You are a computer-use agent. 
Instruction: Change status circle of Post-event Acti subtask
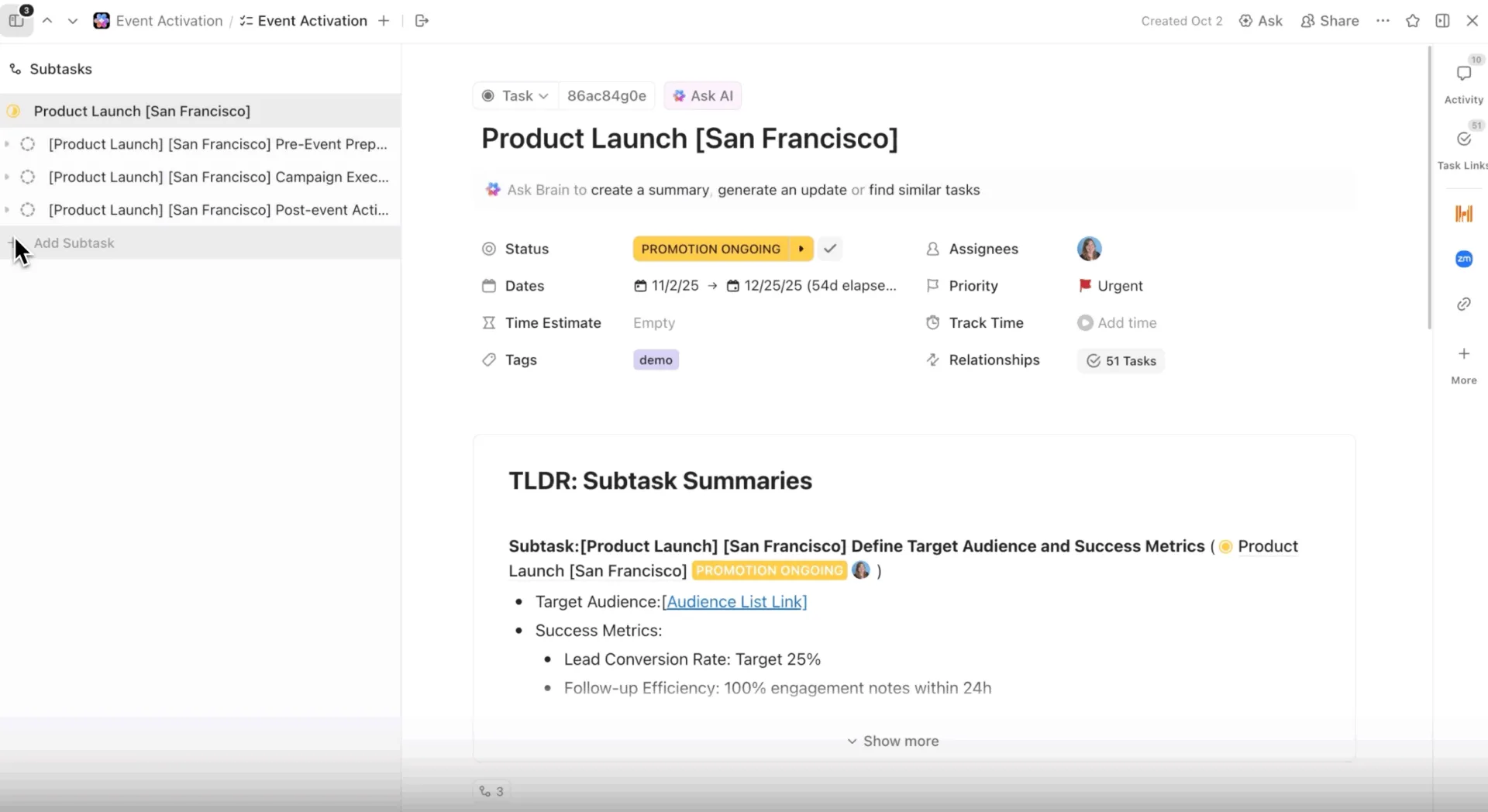28,210
